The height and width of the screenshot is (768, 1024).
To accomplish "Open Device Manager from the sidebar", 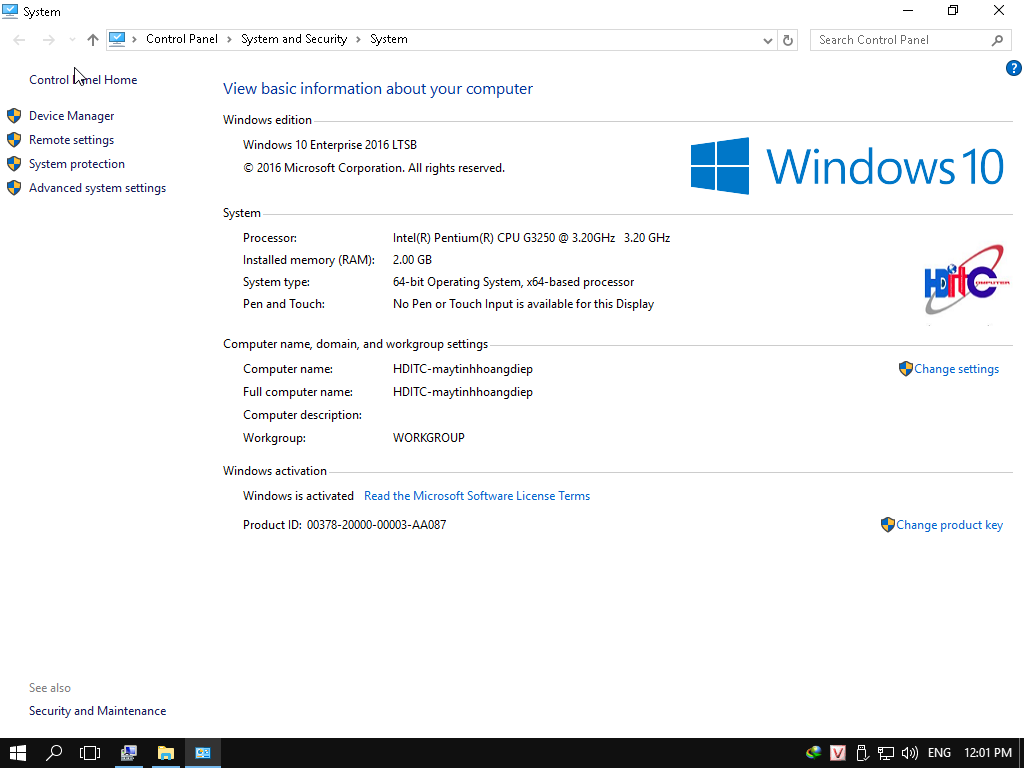I will tap(71, 116).
